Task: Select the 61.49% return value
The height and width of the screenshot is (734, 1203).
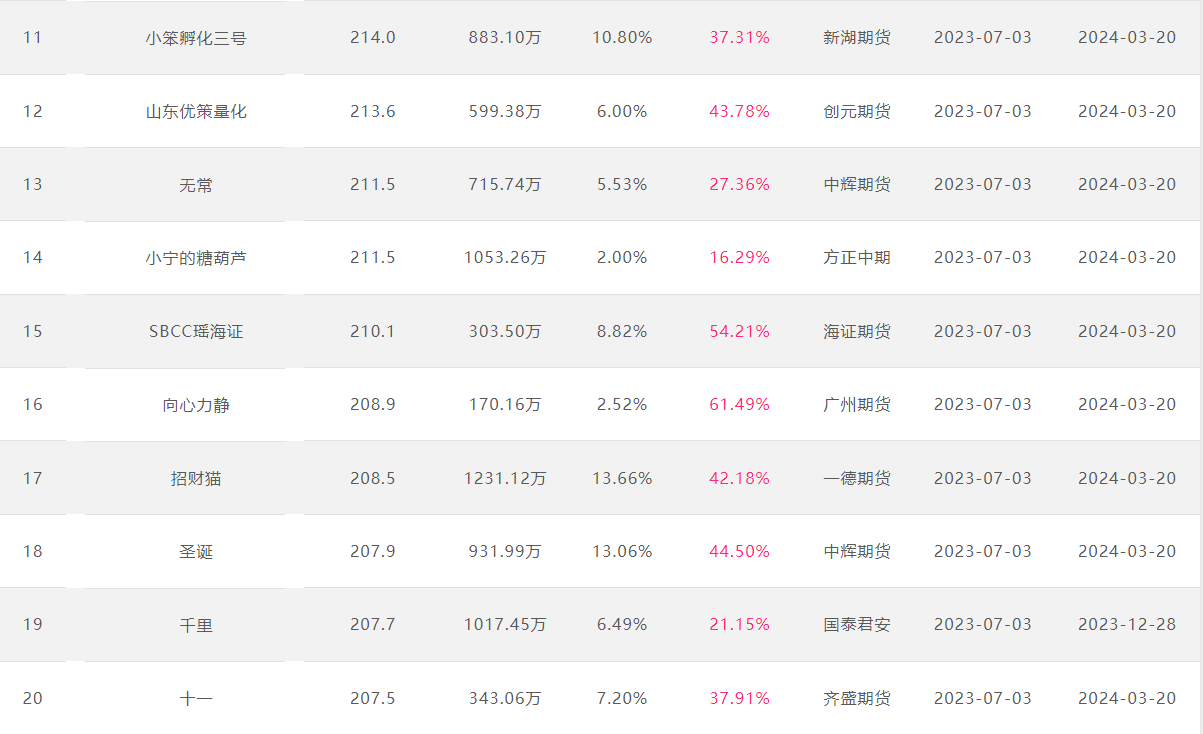Action: coord(740,405)
